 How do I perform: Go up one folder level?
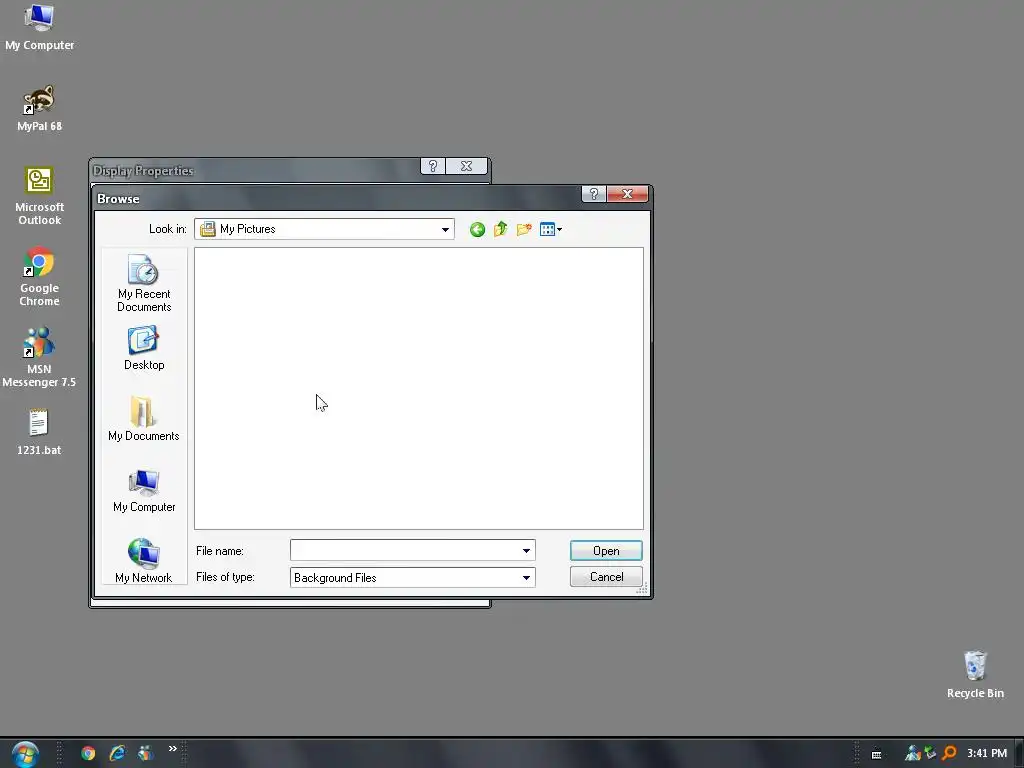[x=501, y=229]
